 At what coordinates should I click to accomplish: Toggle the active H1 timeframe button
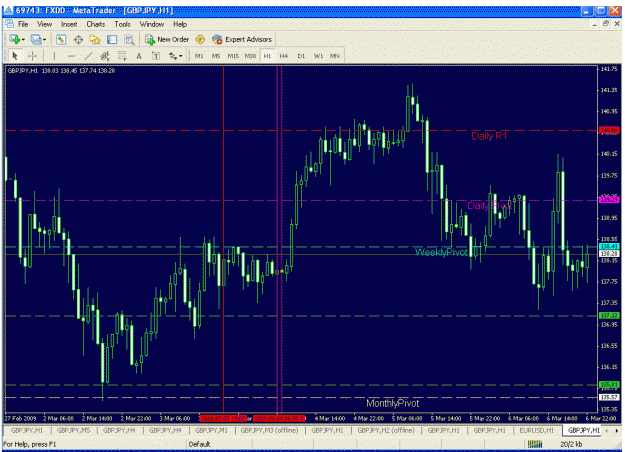point(267,56)
